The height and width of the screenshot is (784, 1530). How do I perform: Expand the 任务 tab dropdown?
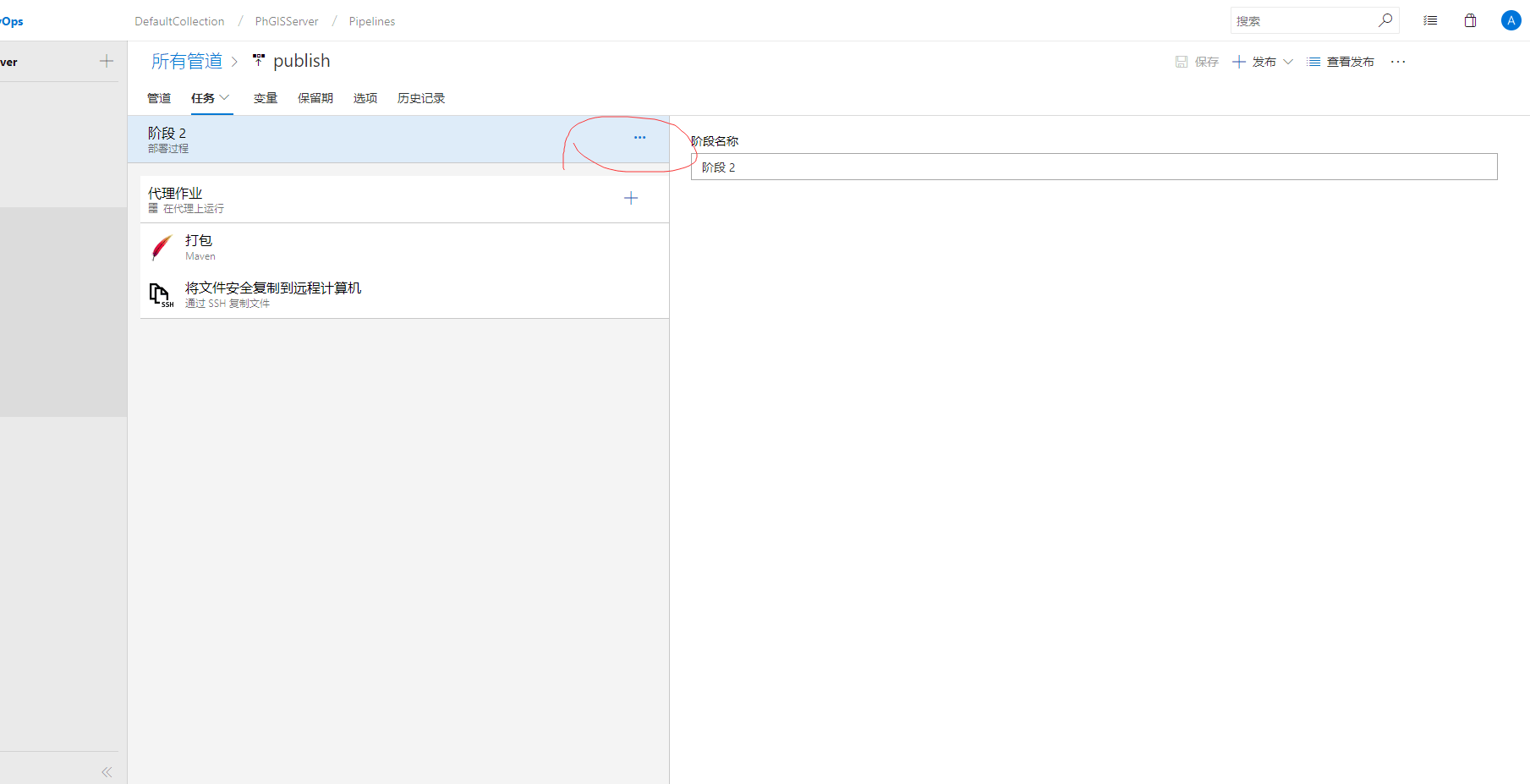pos(225,98)
